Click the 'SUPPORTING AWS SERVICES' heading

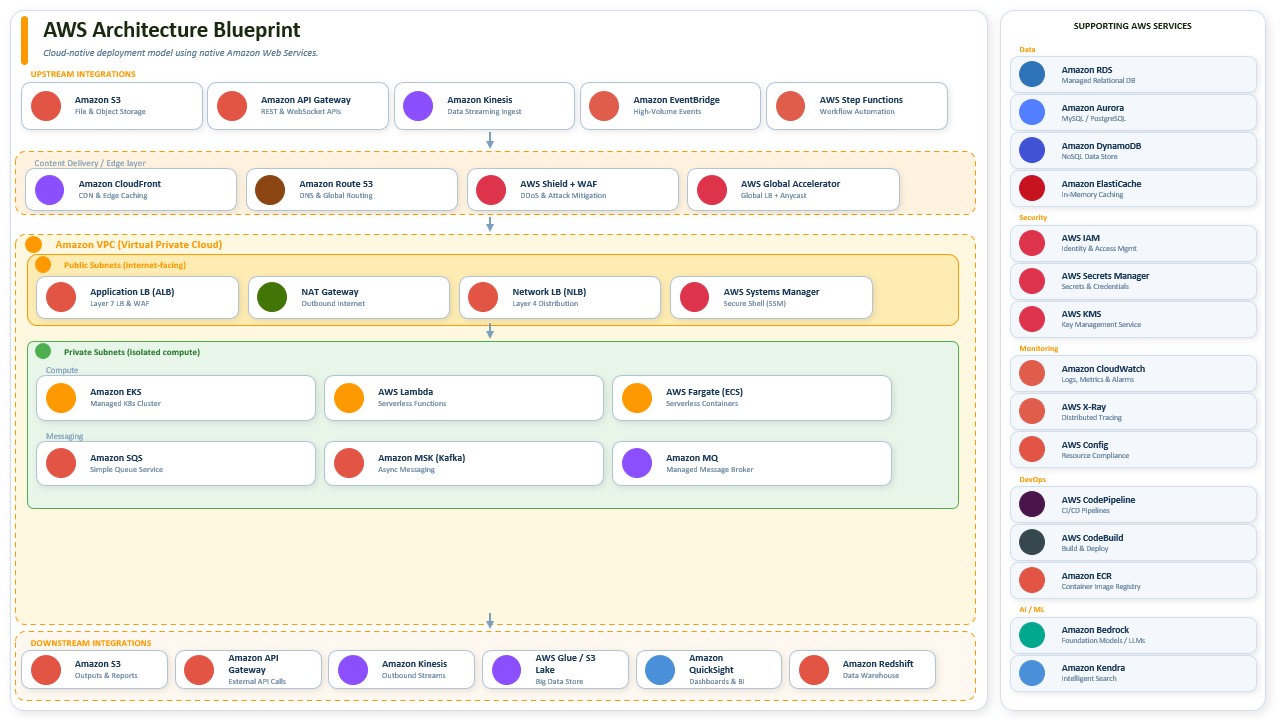tap(1133, 26)
